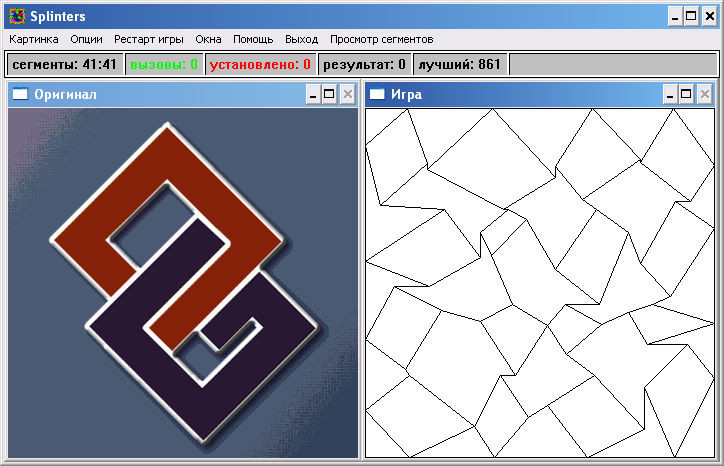724x466 pixels.
Task: Minimize the Игра child window
Action: pos(670,95)
